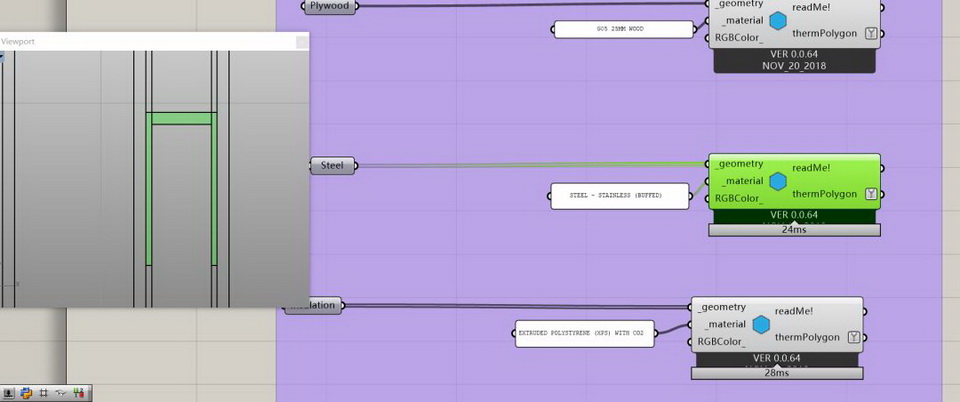The height and width of the screenshot is (402, 960).
Task: Click the EXTRUDED POLYSTYRENE (XPS) text panel
Action: pyautogui.click(x=585, y=335)
